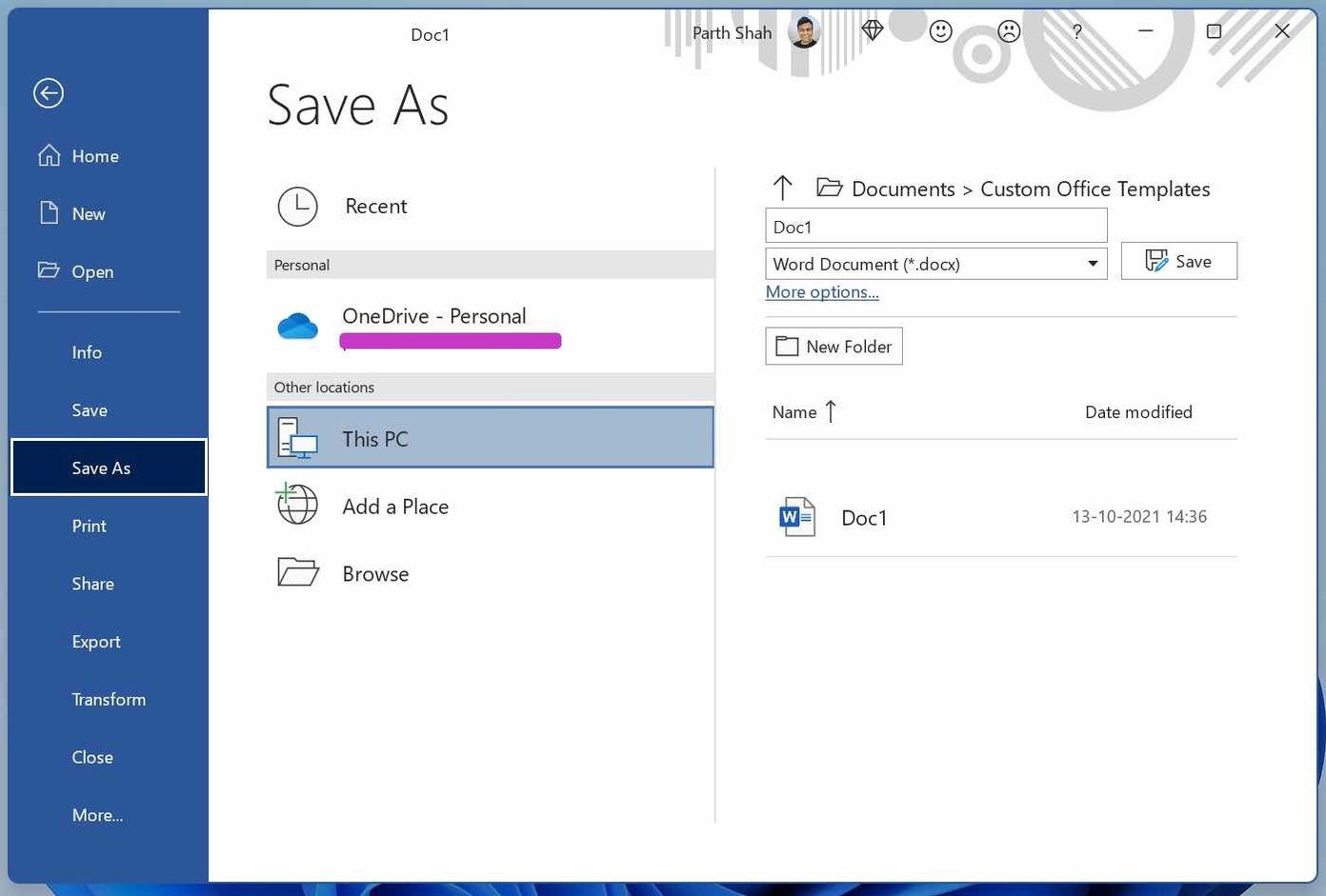The height and width of the screenshot is (896, 1326).
Task: Click the frown face feedback icon
Action: [x=1009, y=31]
